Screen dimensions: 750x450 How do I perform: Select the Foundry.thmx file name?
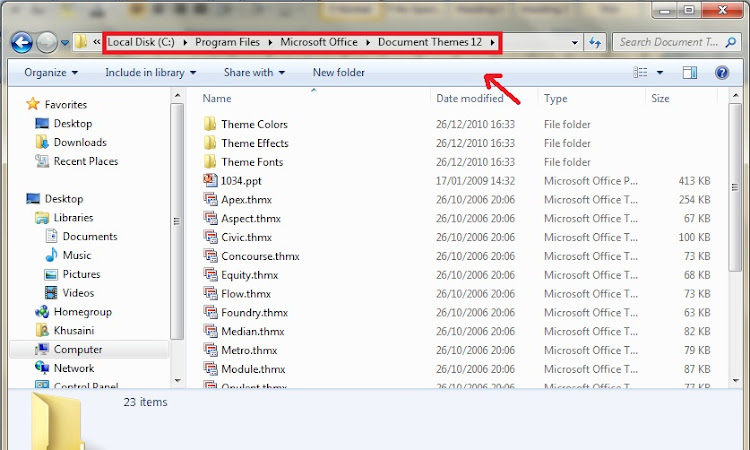click(254, 313)
